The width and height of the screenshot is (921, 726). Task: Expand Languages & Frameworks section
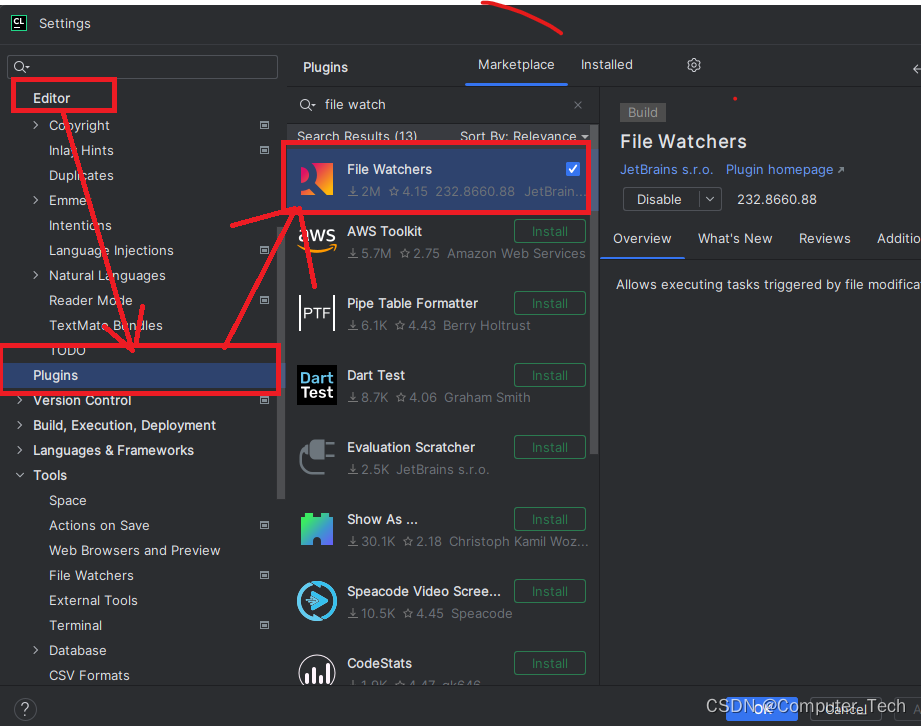19,450
